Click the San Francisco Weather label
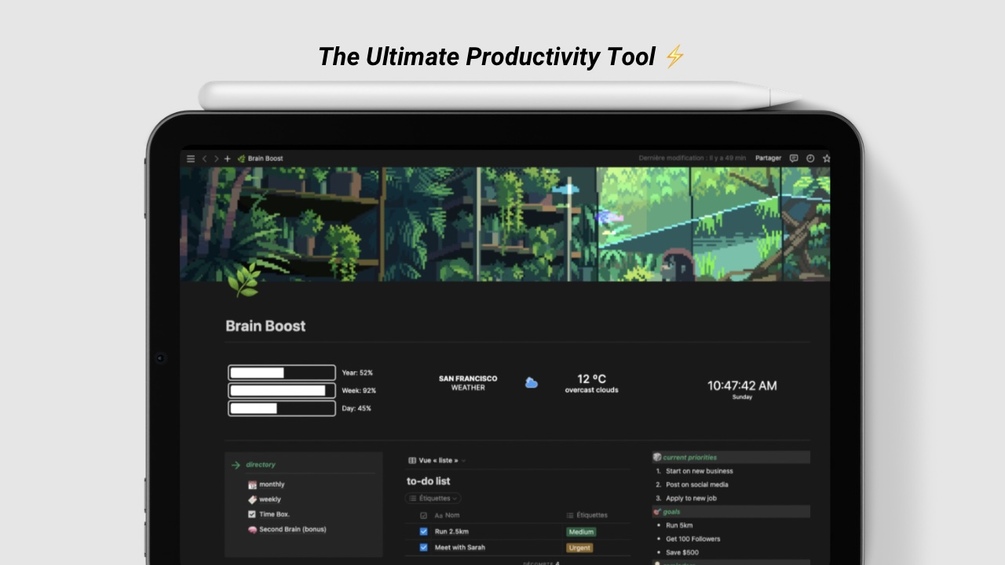This screenshot has height=565, width=1005. (x=468, y=383)
